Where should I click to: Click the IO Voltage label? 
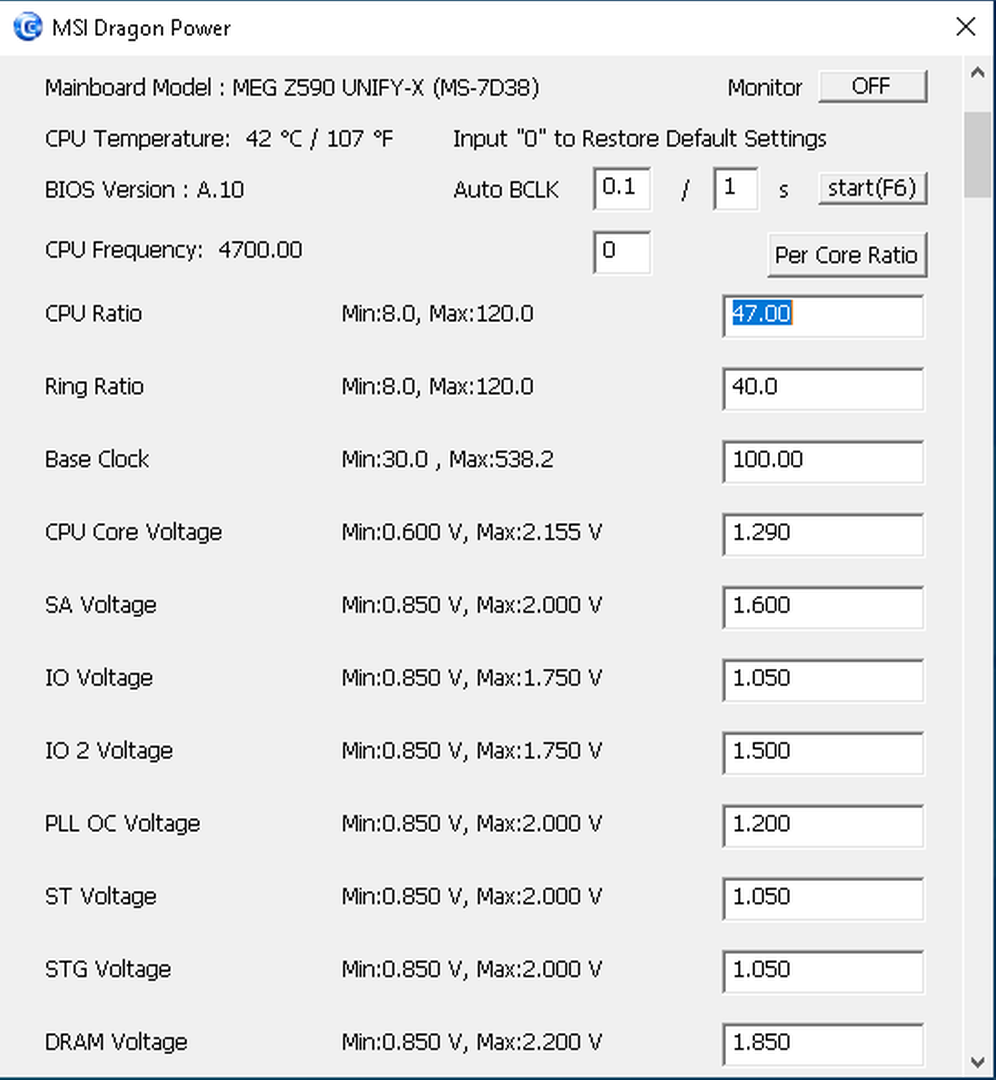click(x=99, y=678)
